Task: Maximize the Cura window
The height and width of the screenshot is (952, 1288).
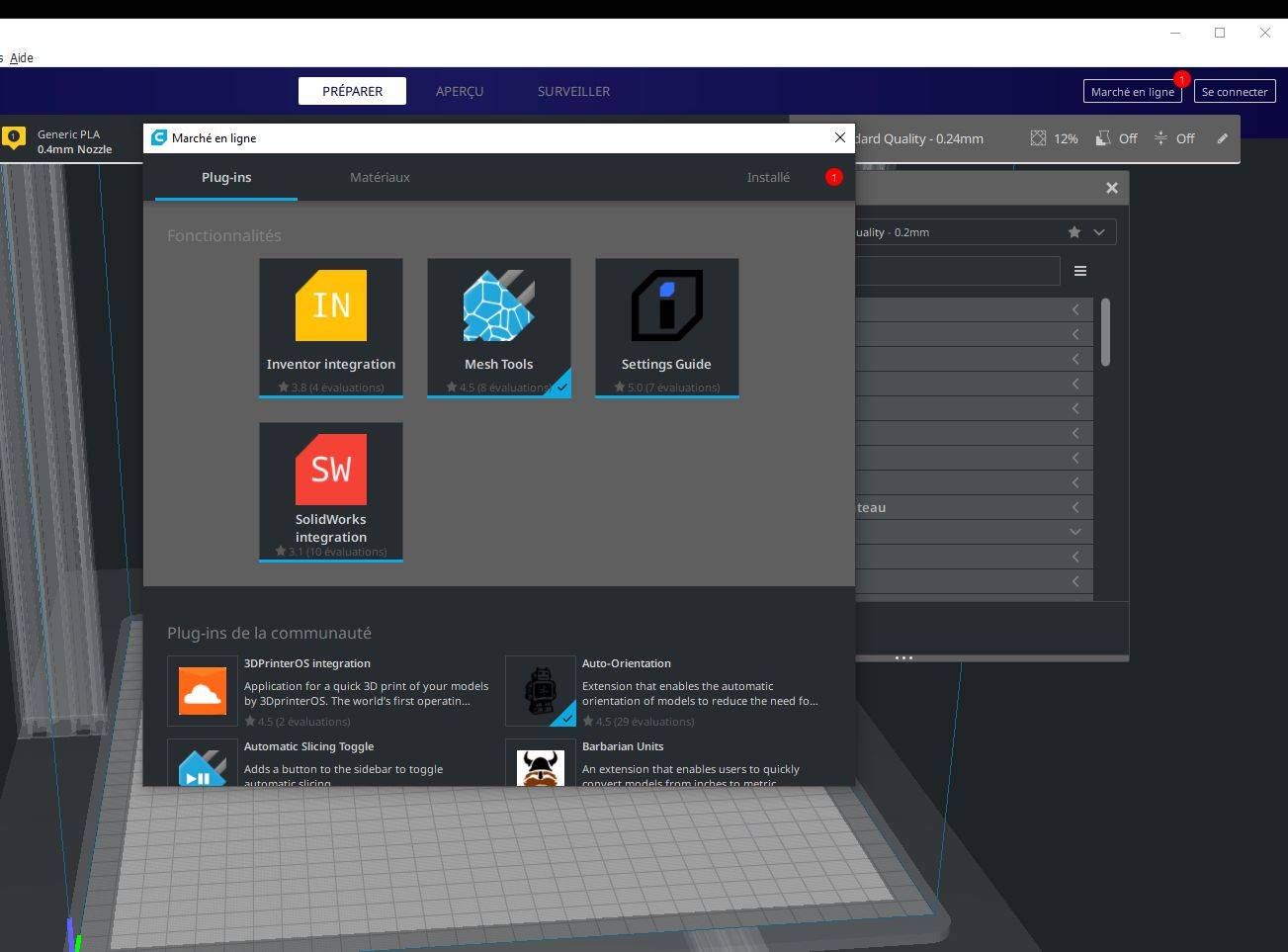Action: click(1220, 33)
